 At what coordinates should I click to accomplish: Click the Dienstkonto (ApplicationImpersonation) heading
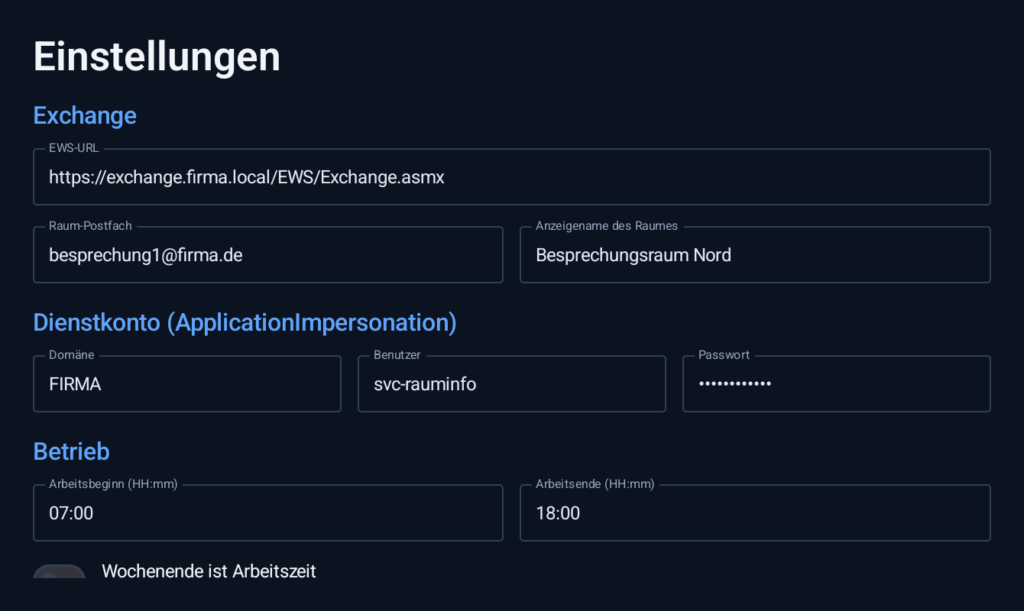(245, 322)
